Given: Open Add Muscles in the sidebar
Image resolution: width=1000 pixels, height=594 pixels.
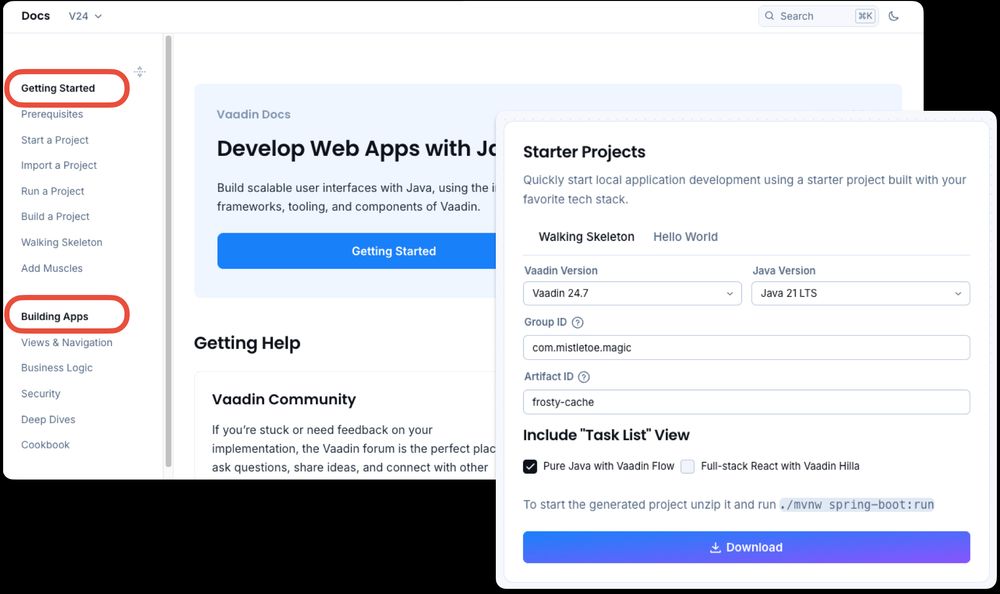Looking at the screenshot, I should 52,269.
